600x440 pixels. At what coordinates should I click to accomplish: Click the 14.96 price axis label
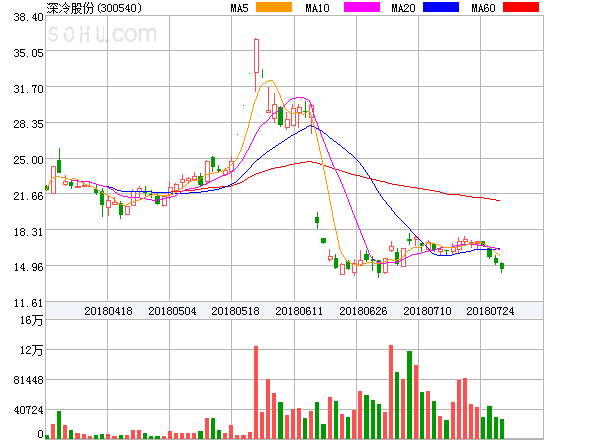(x=28, y=267)
